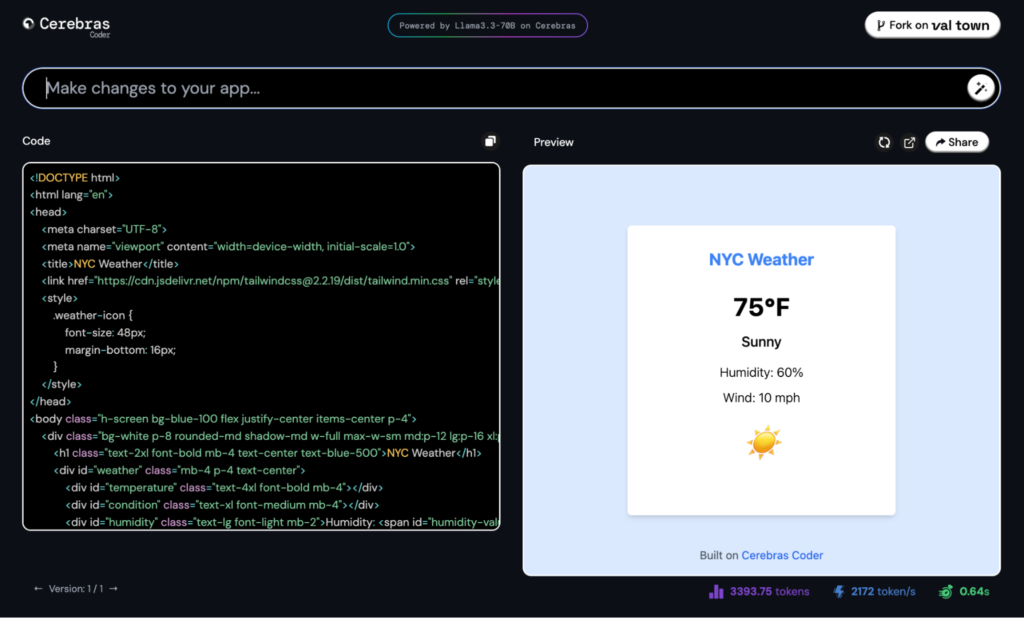
Task: Click the Share button
Action: click(957, 141)
